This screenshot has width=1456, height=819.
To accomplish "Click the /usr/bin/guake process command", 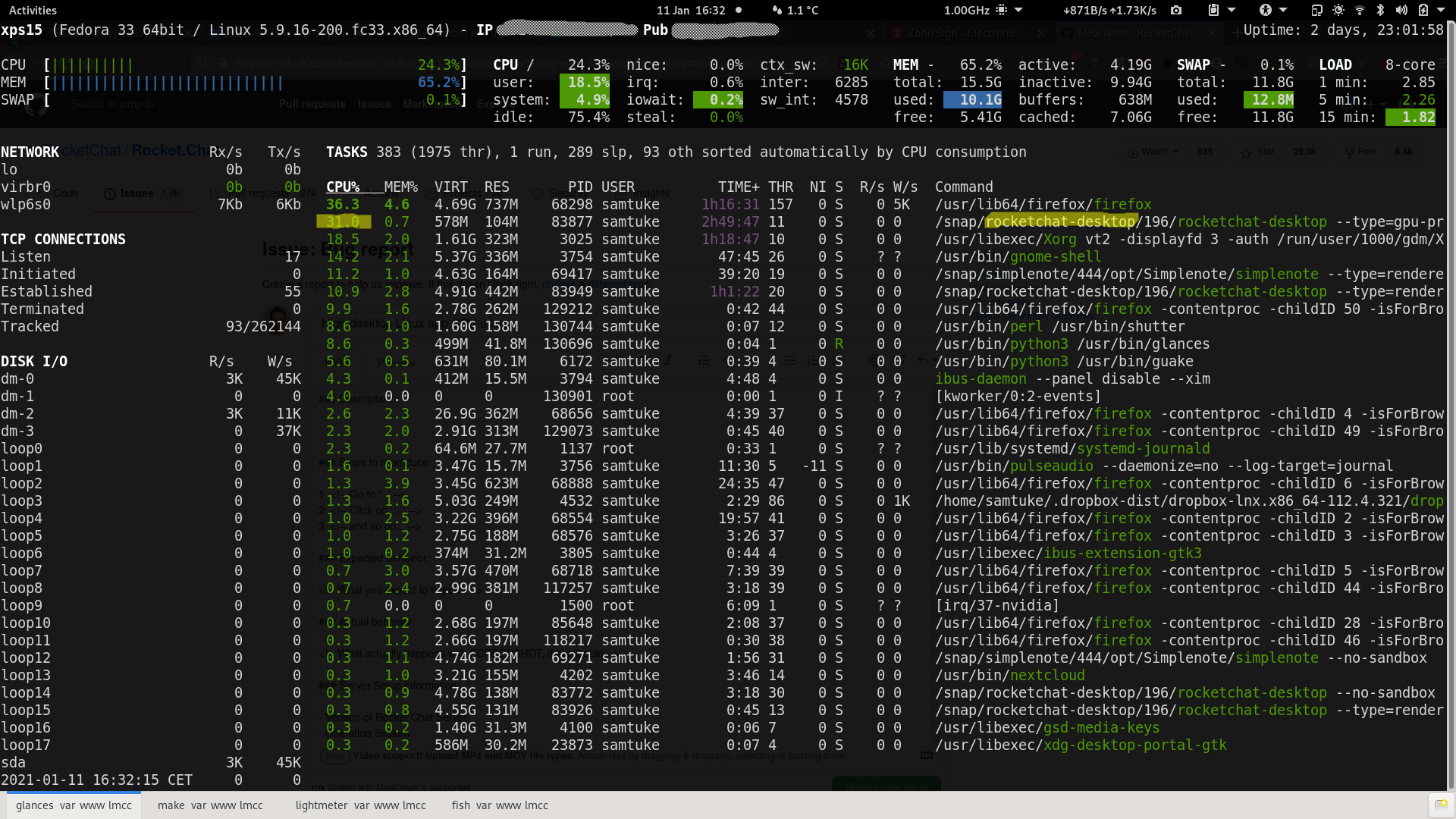I will pyautogui.click(x=1064, y=362).
